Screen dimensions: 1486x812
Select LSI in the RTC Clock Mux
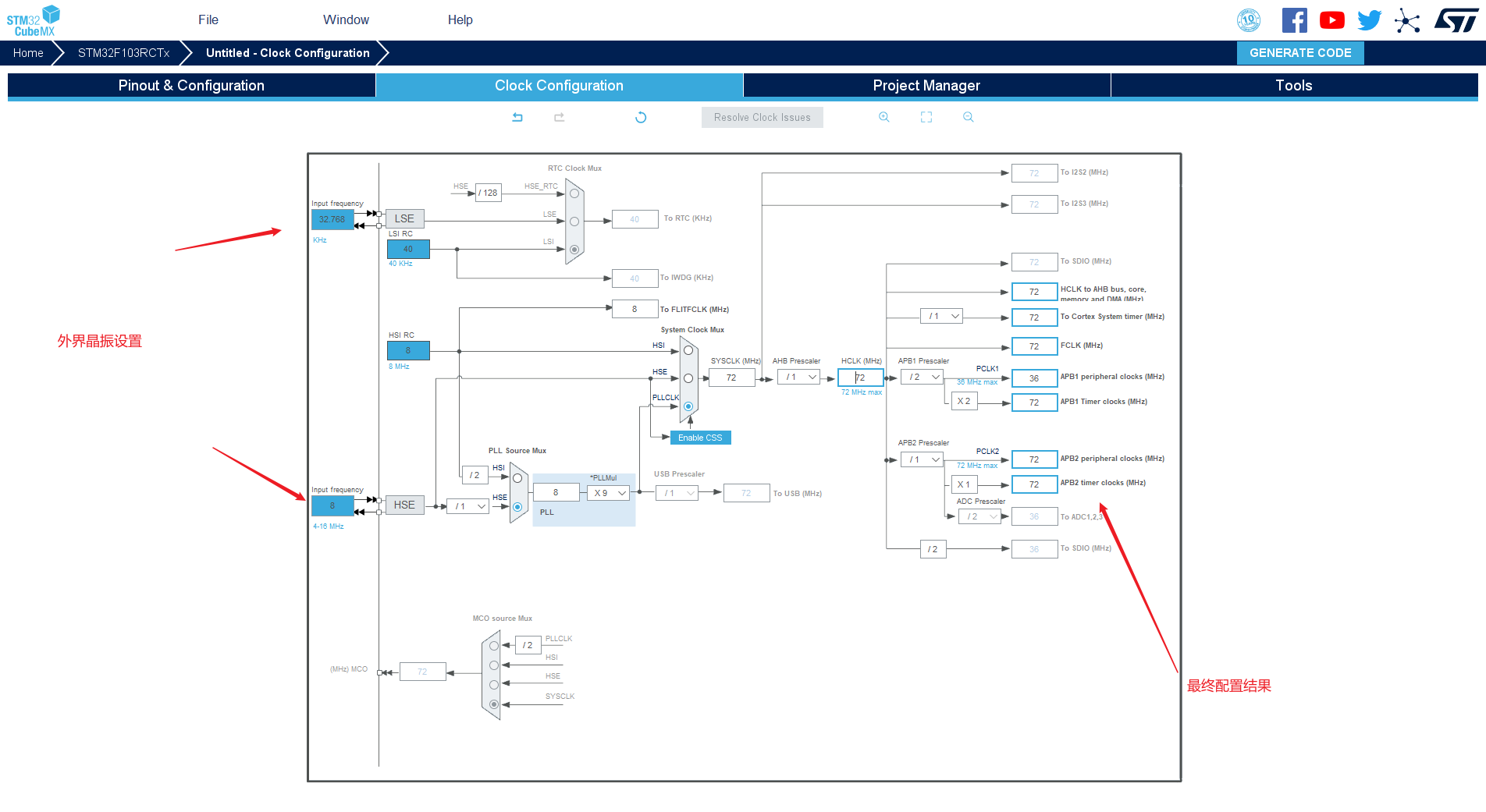574,250
